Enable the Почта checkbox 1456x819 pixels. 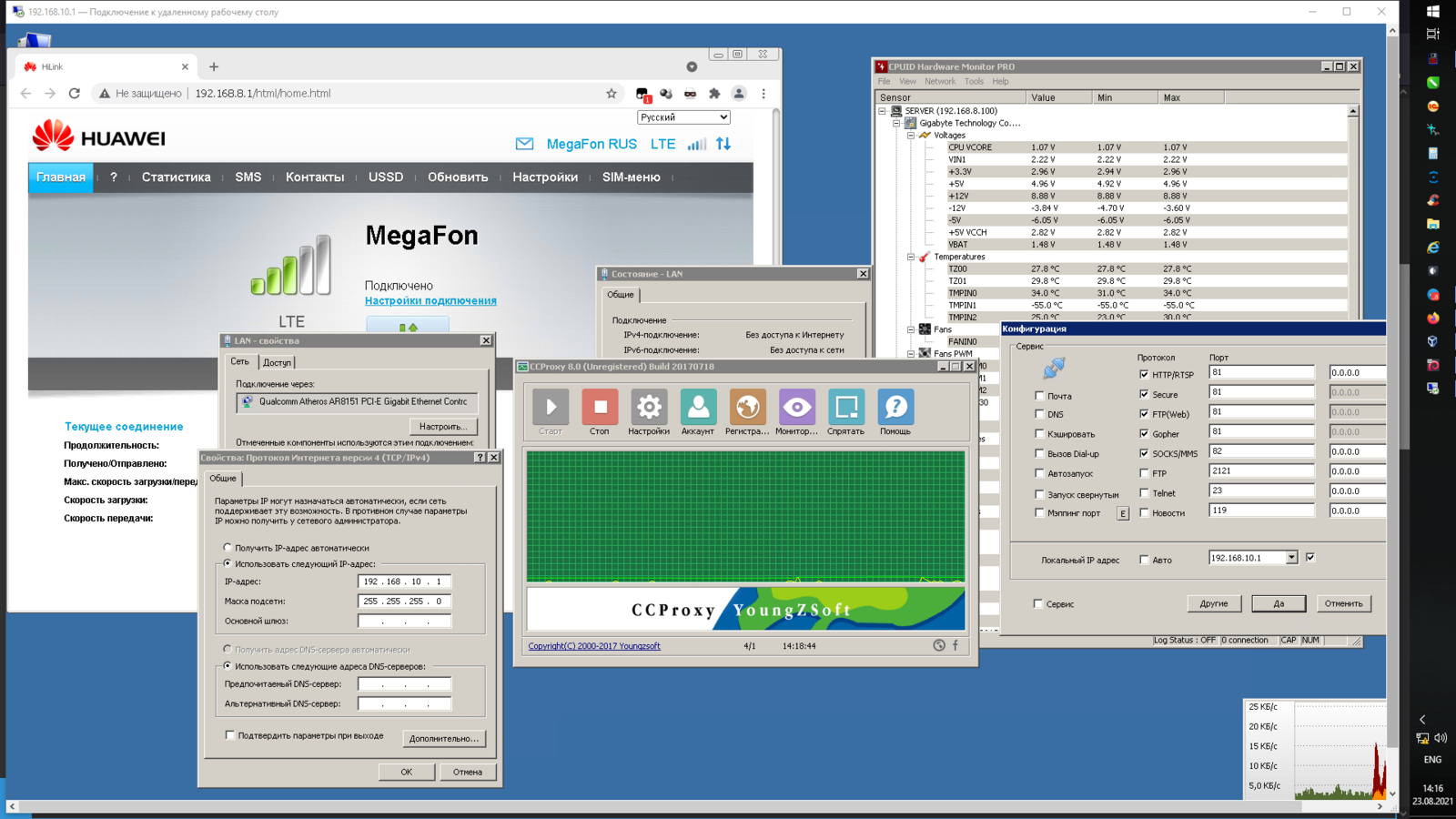pyautogui.click(x=1039, y=396)
